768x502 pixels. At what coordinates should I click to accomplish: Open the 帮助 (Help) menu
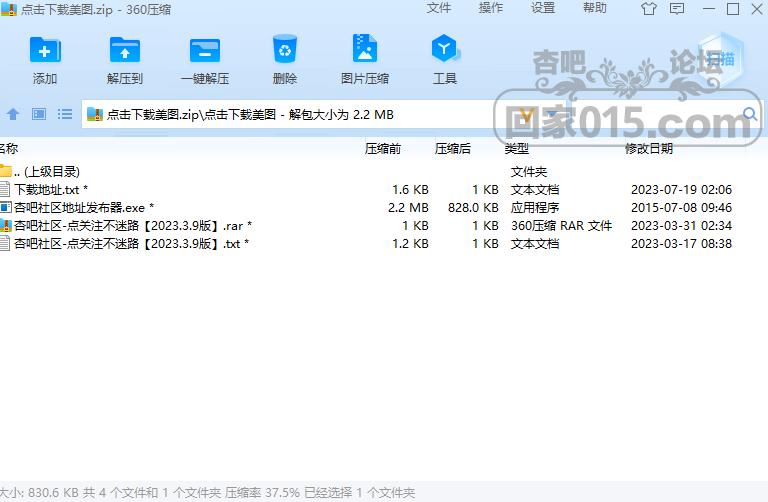click(x=595, y=8)
